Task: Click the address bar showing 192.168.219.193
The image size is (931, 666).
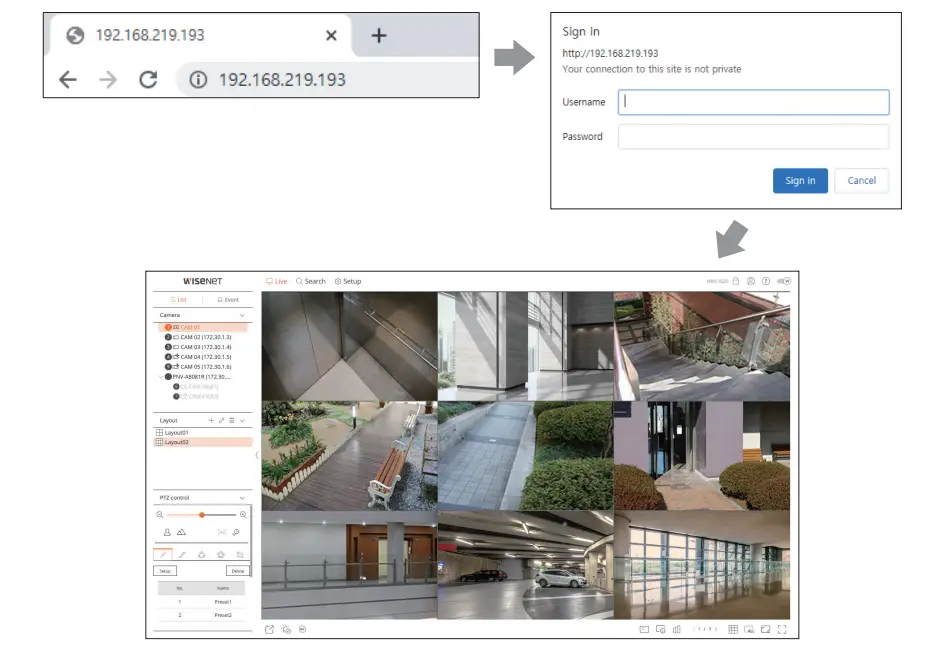Action: (328, 80)
